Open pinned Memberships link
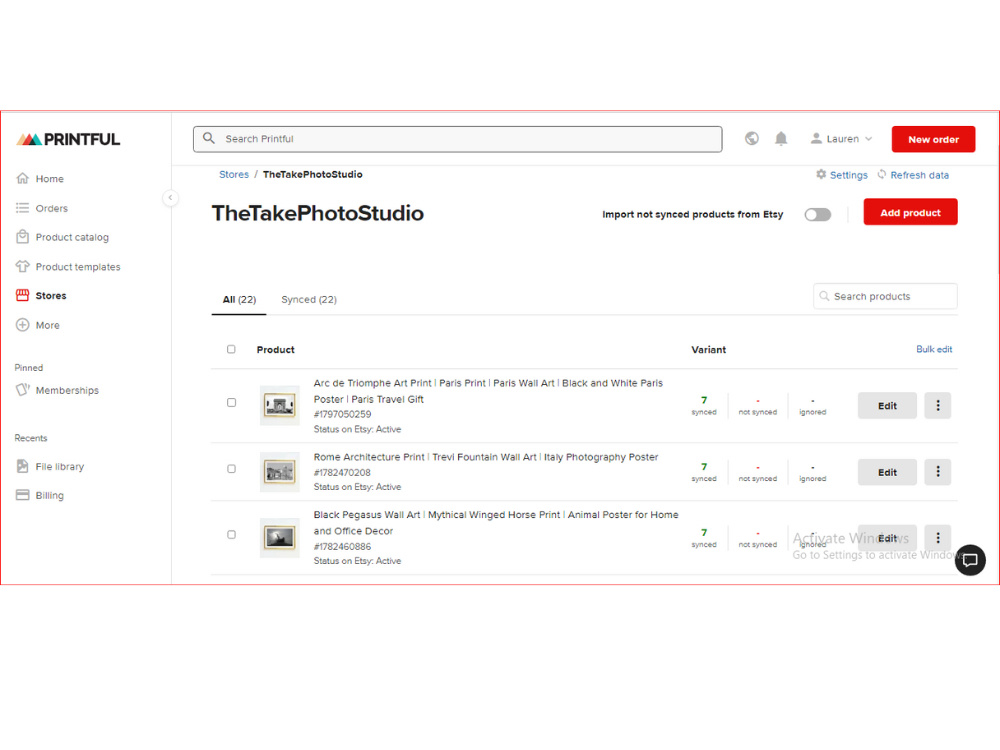 click(x=57, y=390)
